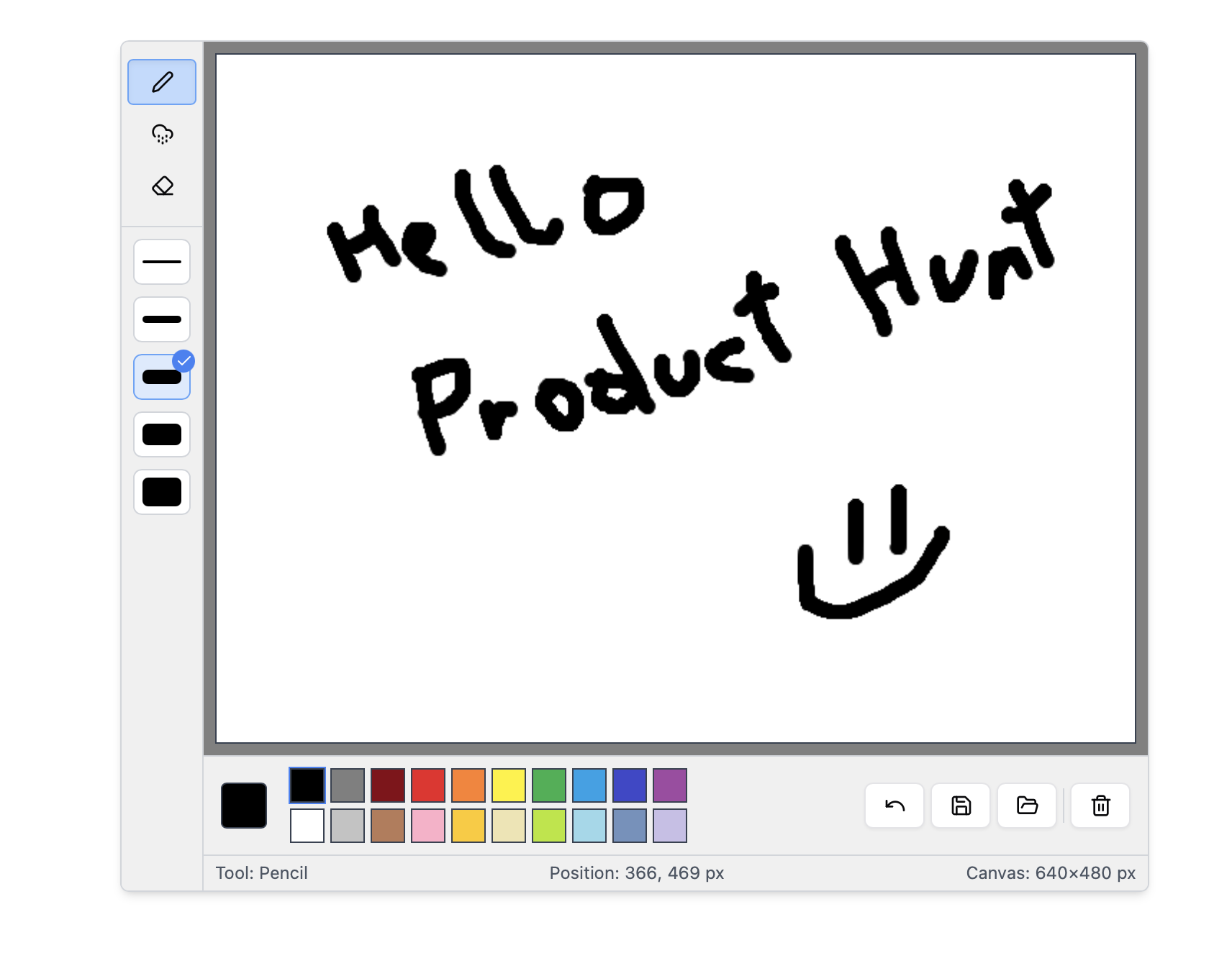
Task: Choose the thickest brush size
Action: coord(161,492)
